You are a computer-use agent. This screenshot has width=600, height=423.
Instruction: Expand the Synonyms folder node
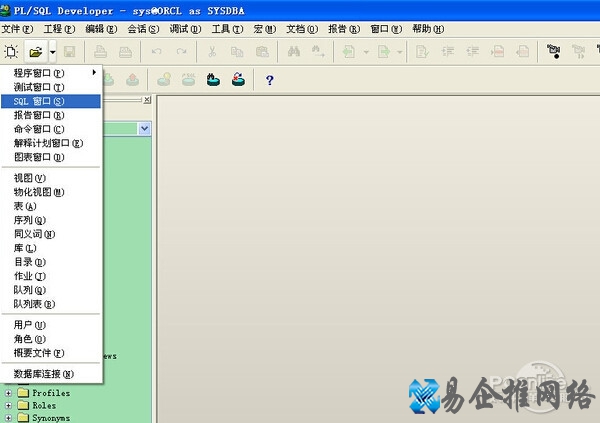click(8, 418)
